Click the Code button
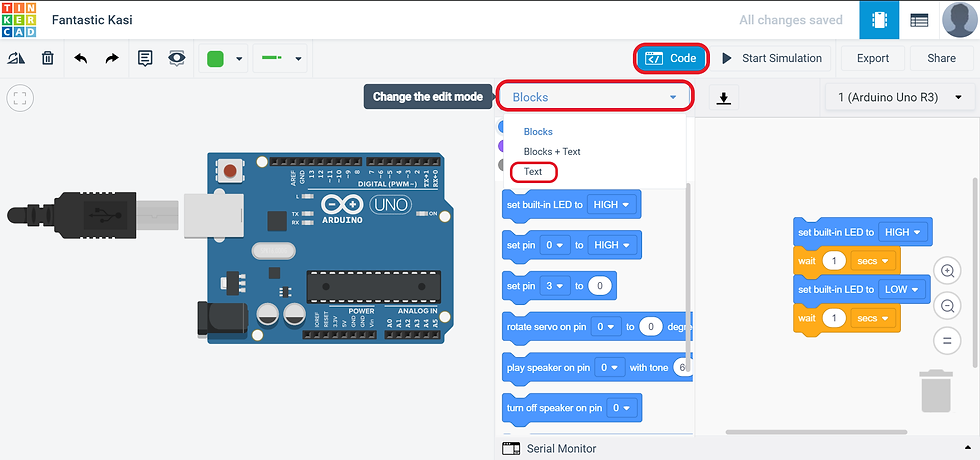 671,58
